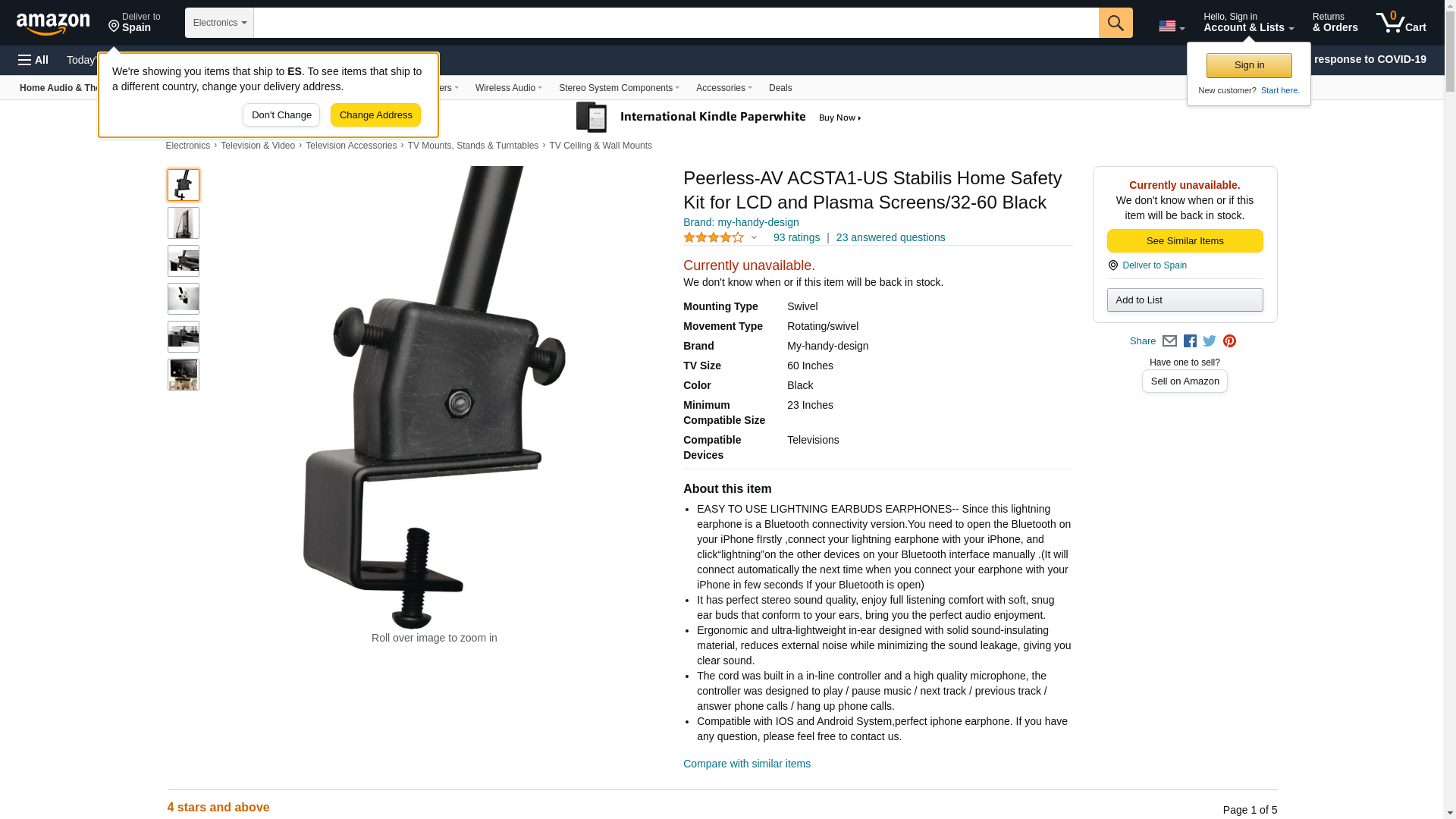Open the Wireless Audio menu

pos(508,88)
